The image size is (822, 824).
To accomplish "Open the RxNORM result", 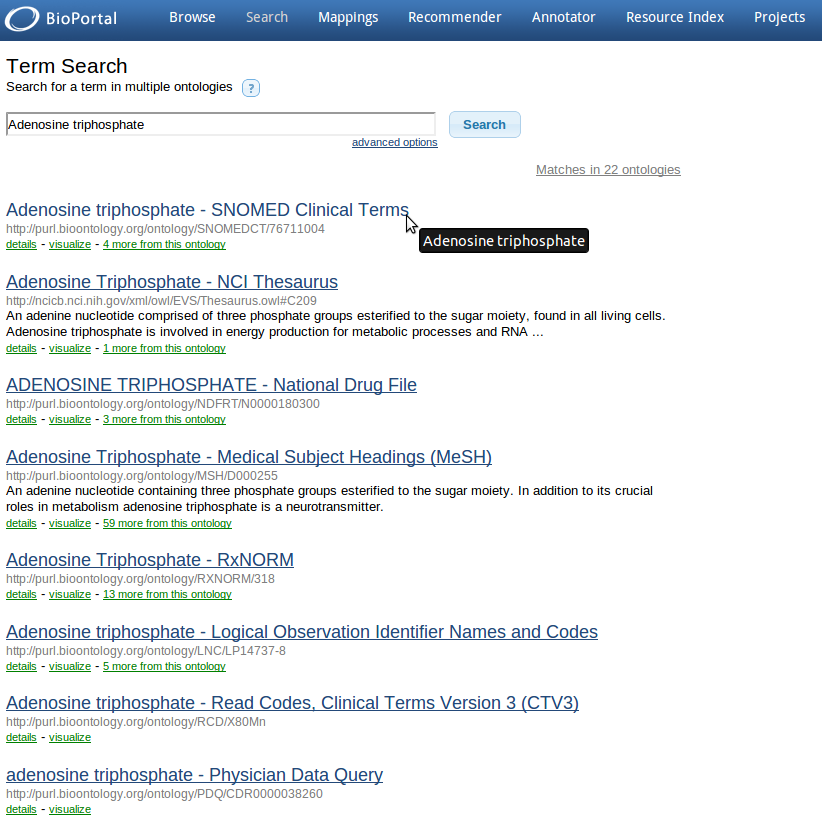I will 150,560.
